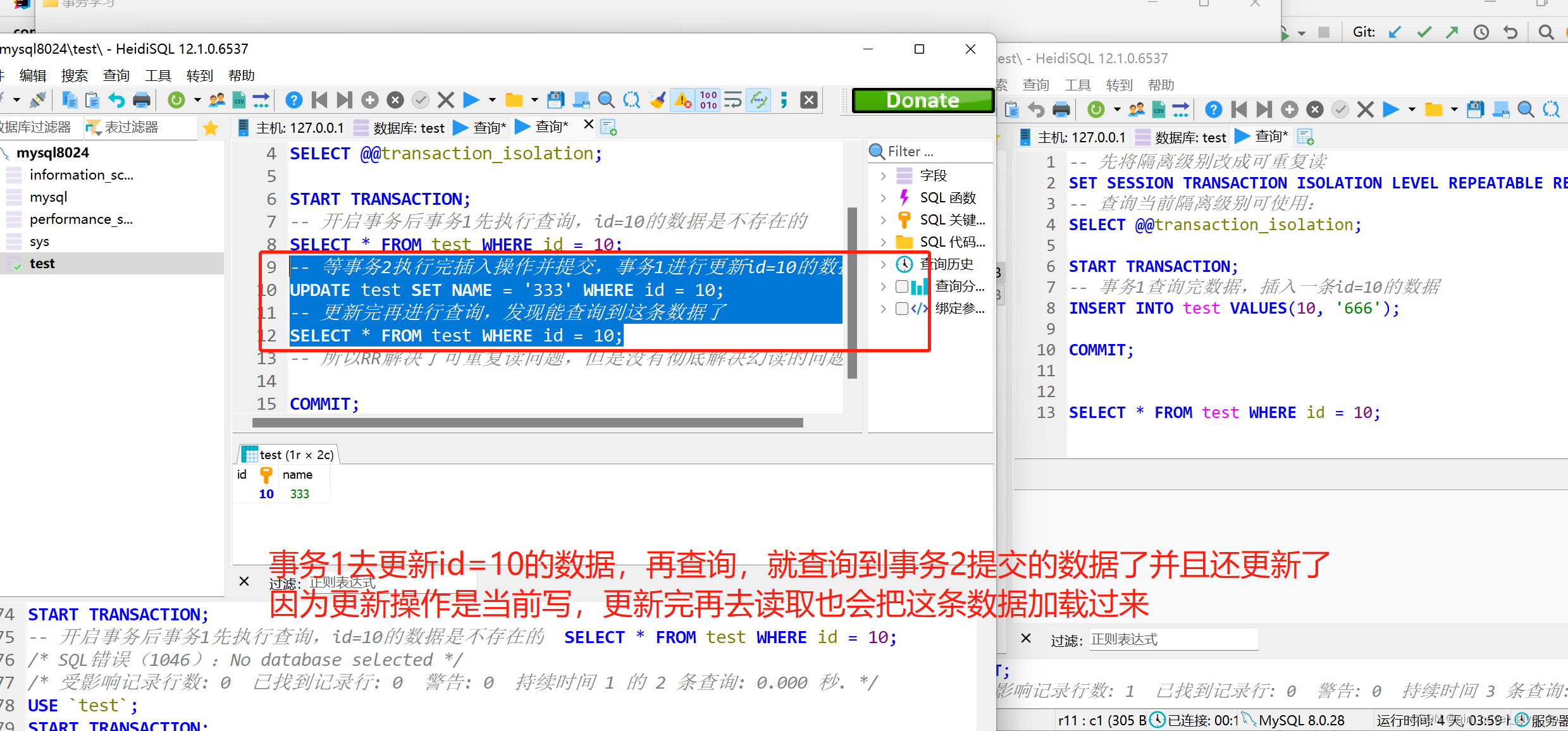The image size is (1568, 731).
Task: Expand the 绑定参... node in helper panel
Action: 883,309
